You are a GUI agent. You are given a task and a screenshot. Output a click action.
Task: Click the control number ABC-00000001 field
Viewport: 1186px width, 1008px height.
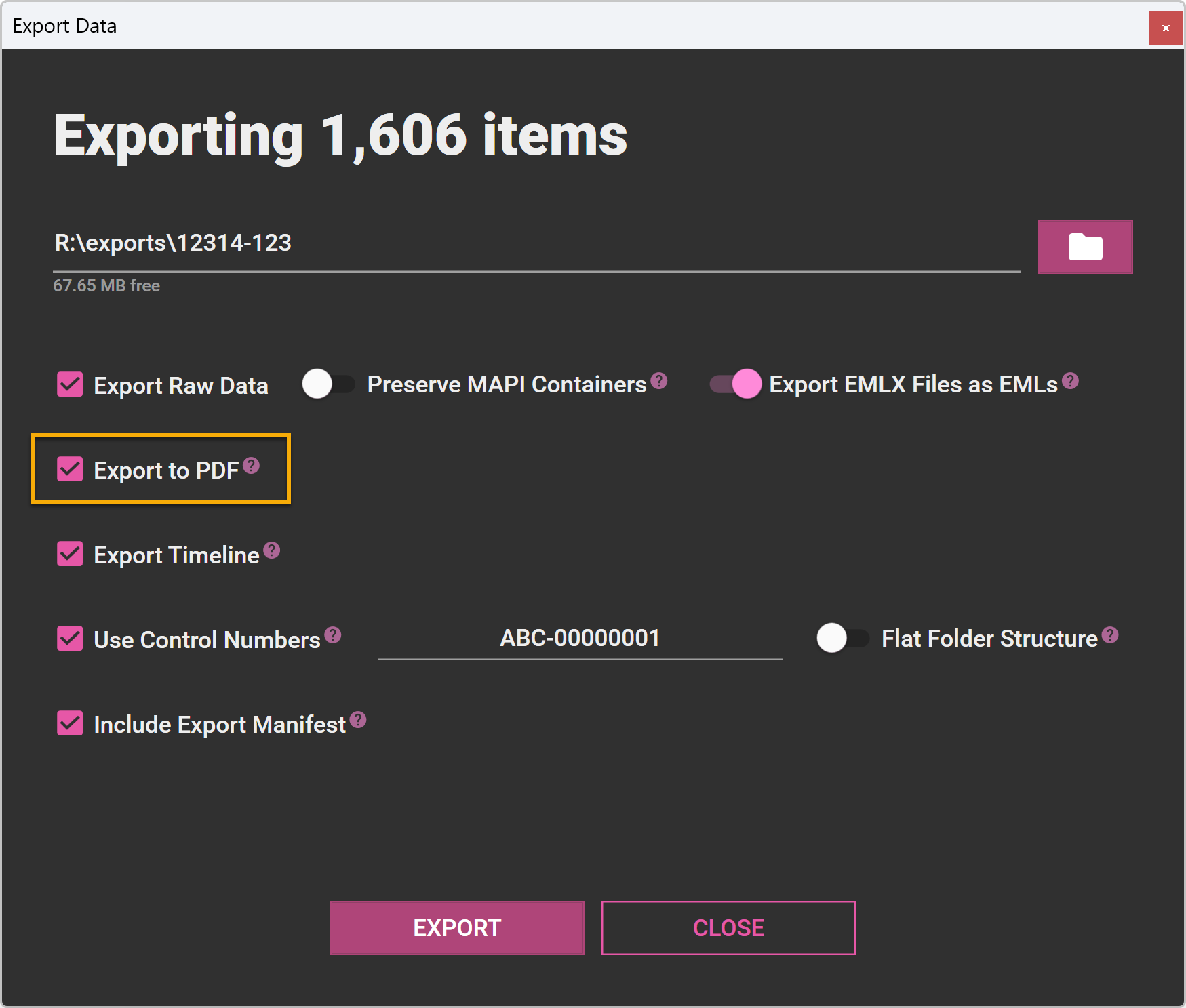580,639
